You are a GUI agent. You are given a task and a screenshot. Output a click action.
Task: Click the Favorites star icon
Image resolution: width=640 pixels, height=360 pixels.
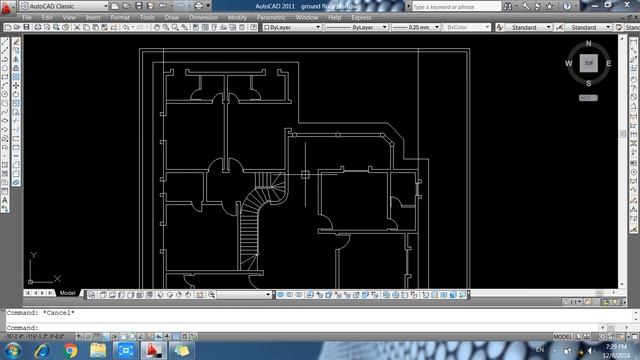549,6
